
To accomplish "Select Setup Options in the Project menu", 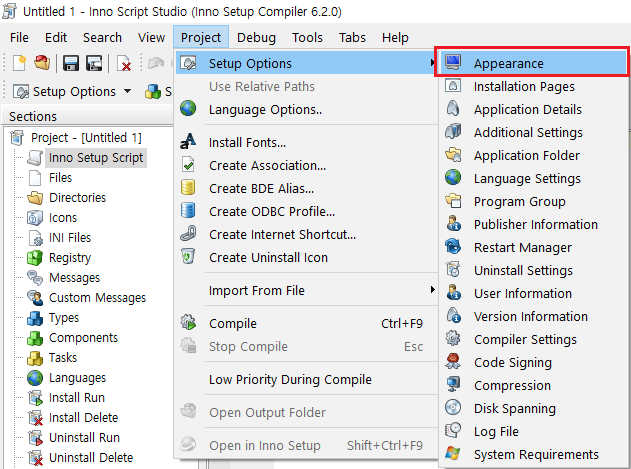I will 307,63.
